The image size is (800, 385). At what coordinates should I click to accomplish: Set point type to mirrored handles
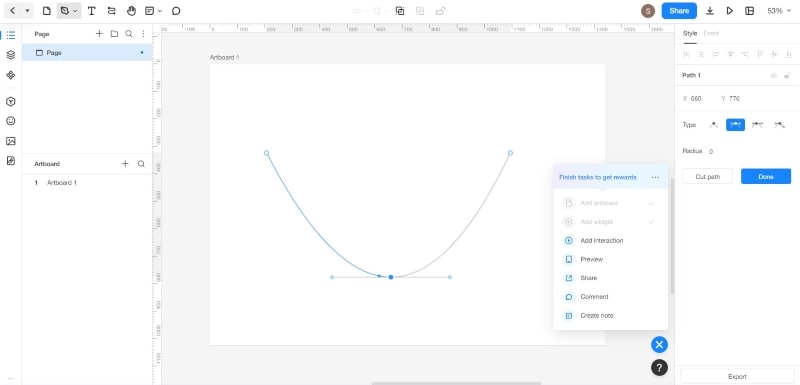(735, 125)
